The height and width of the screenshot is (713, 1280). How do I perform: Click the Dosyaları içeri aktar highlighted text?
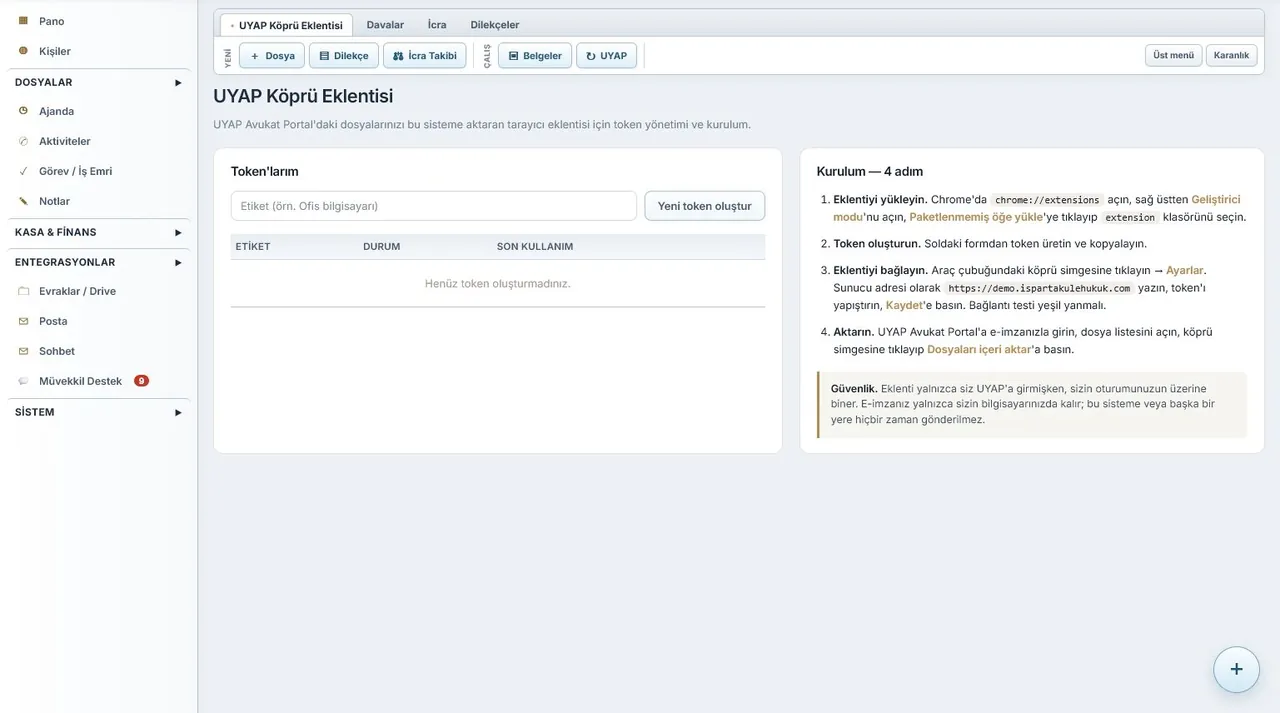click(979, 349)
